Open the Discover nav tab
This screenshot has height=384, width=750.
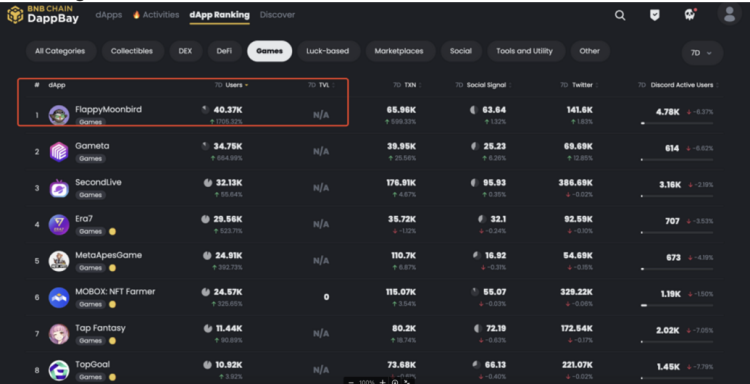277,15
